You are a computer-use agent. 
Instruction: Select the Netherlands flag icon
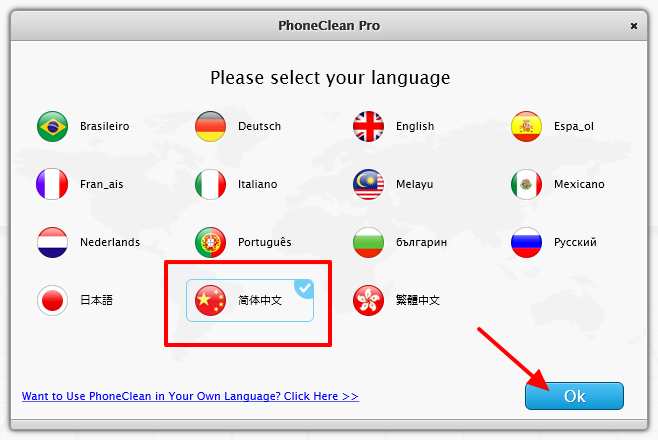52,242
